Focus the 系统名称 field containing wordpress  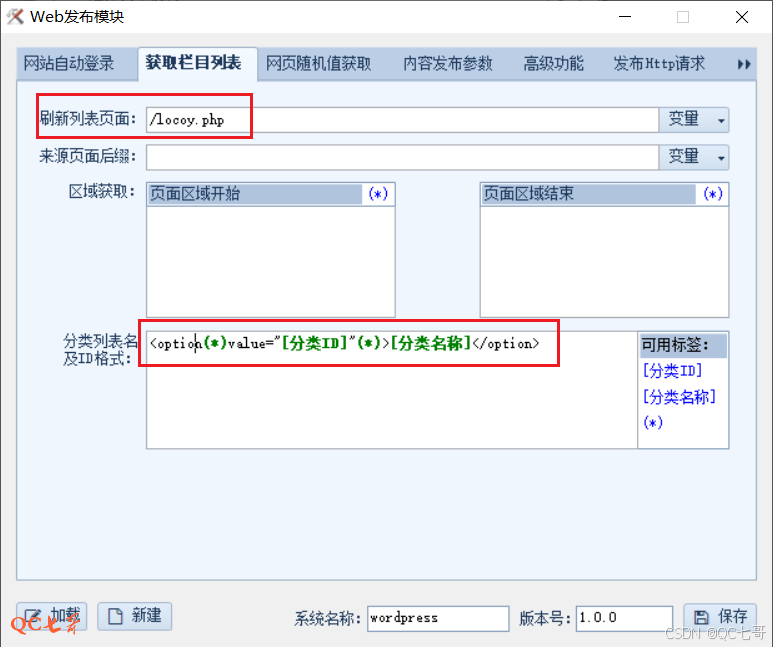[437, 618]
